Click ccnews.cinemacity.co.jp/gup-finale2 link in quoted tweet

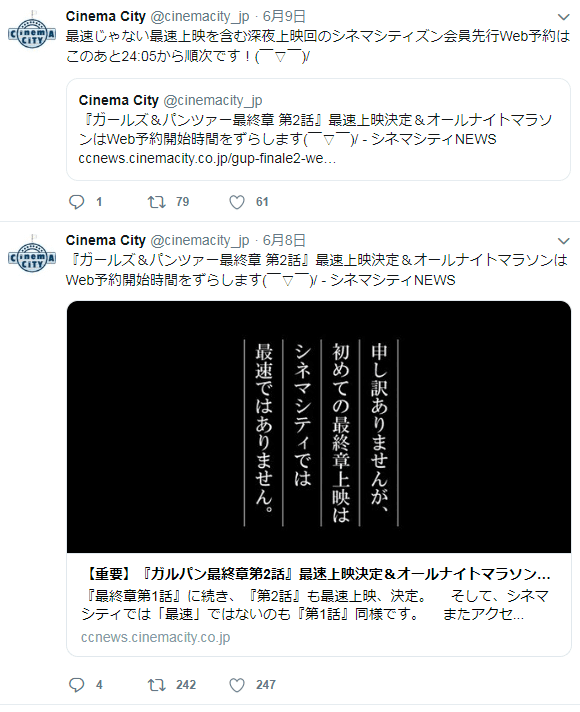(x=207, y=158)
